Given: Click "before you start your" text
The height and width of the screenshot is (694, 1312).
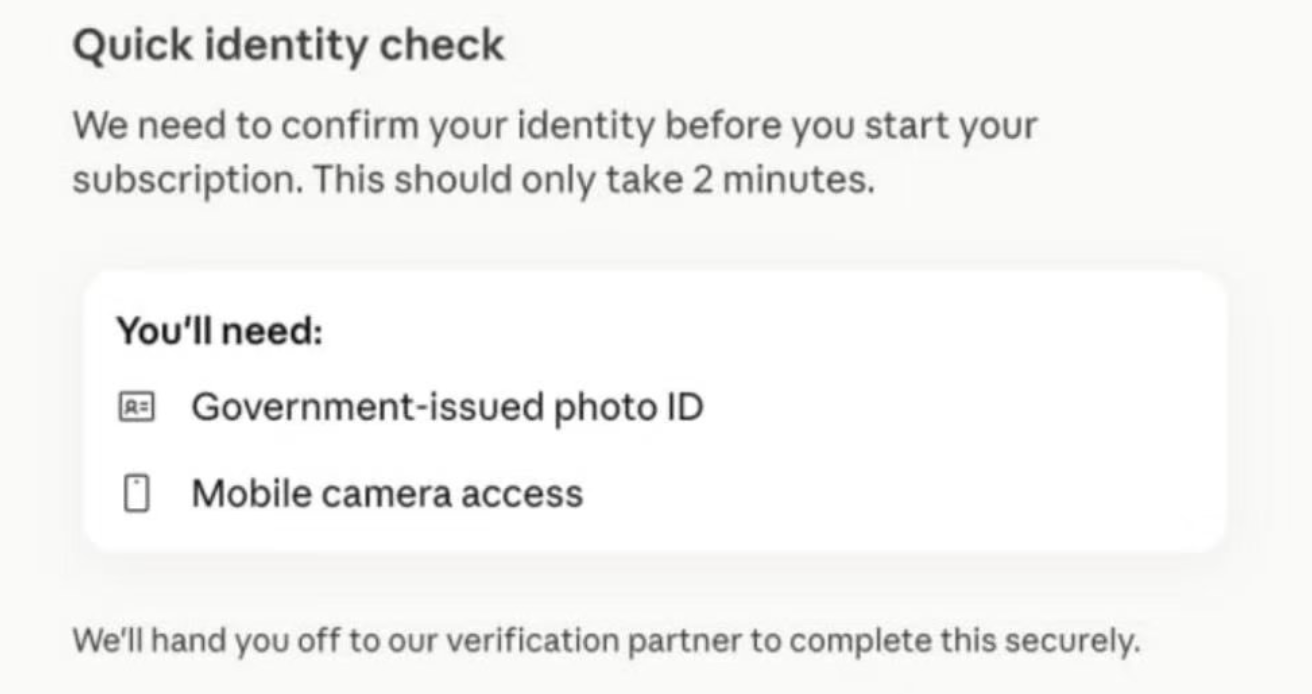Looking at the screenshot, I should (x=851, y=127).
